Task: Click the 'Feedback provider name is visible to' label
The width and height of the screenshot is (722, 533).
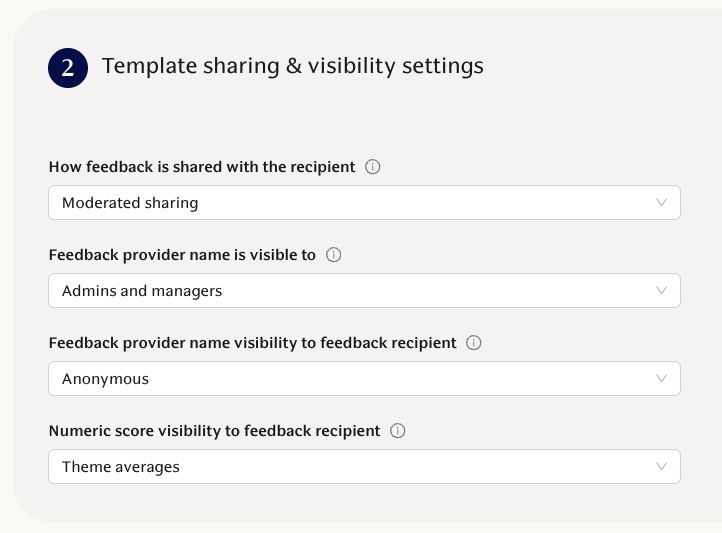Action: pyautogui.click(x=182, y=255)
